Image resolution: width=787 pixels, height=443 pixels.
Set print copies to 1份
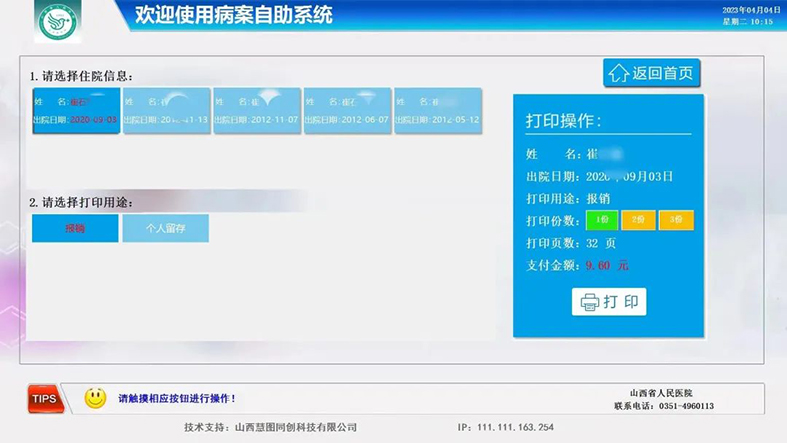pyautogui.click(x=602, y=220)
